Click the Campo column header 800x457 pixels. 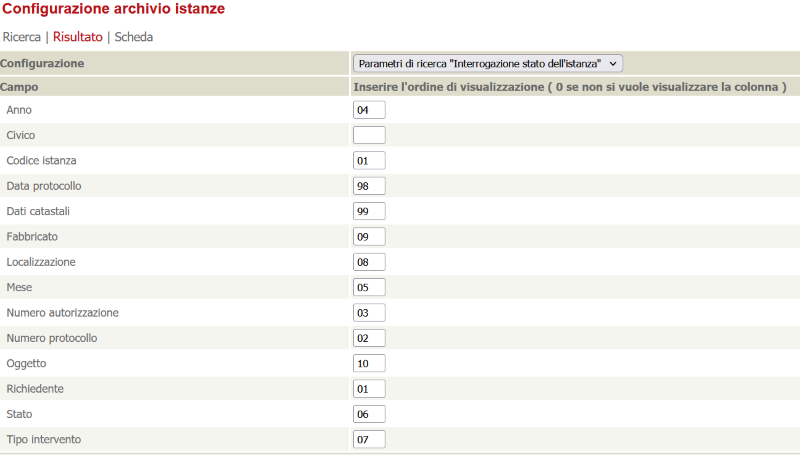[19, 87]
